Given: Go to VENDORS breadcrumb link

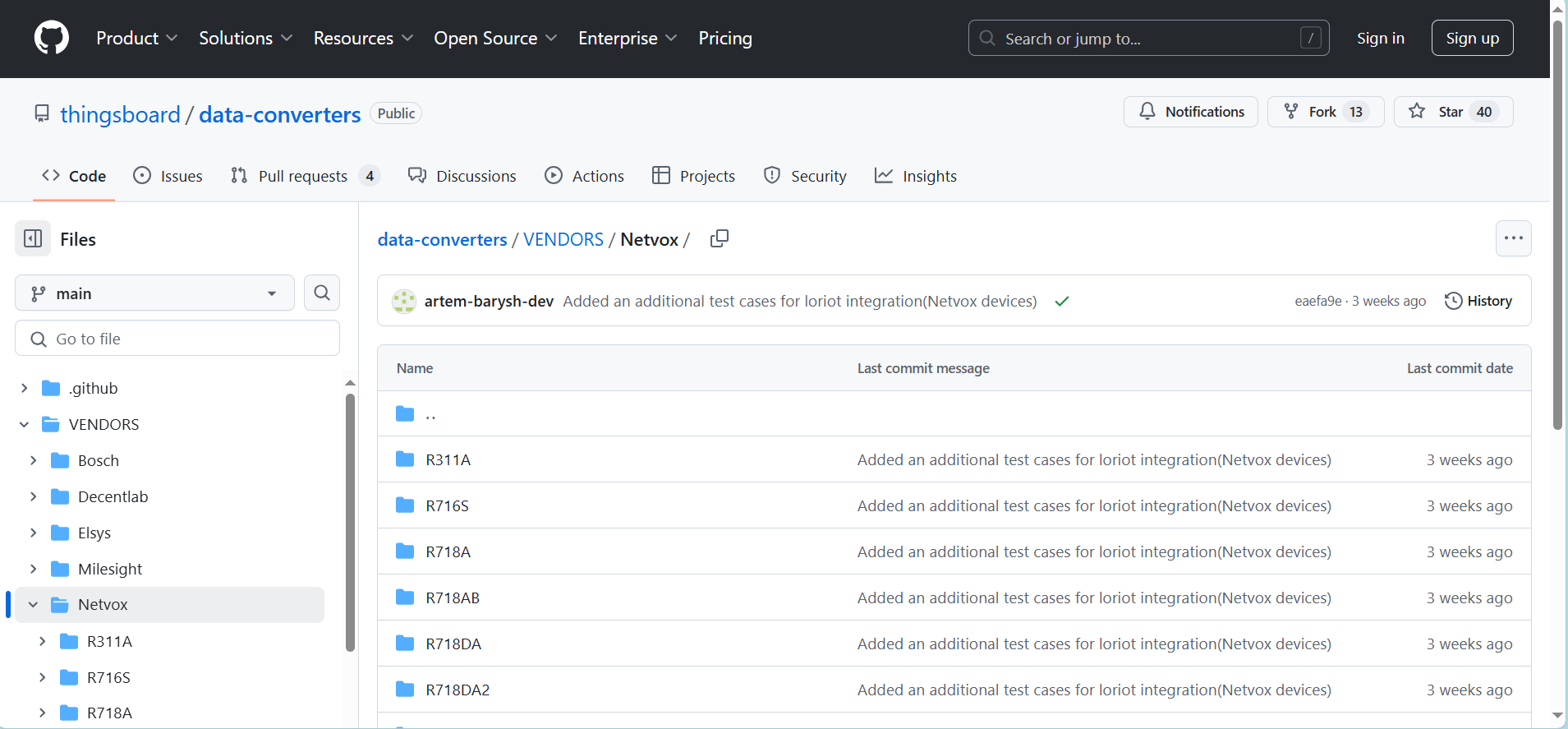Looking at the screenshot, I should [563, 239].
